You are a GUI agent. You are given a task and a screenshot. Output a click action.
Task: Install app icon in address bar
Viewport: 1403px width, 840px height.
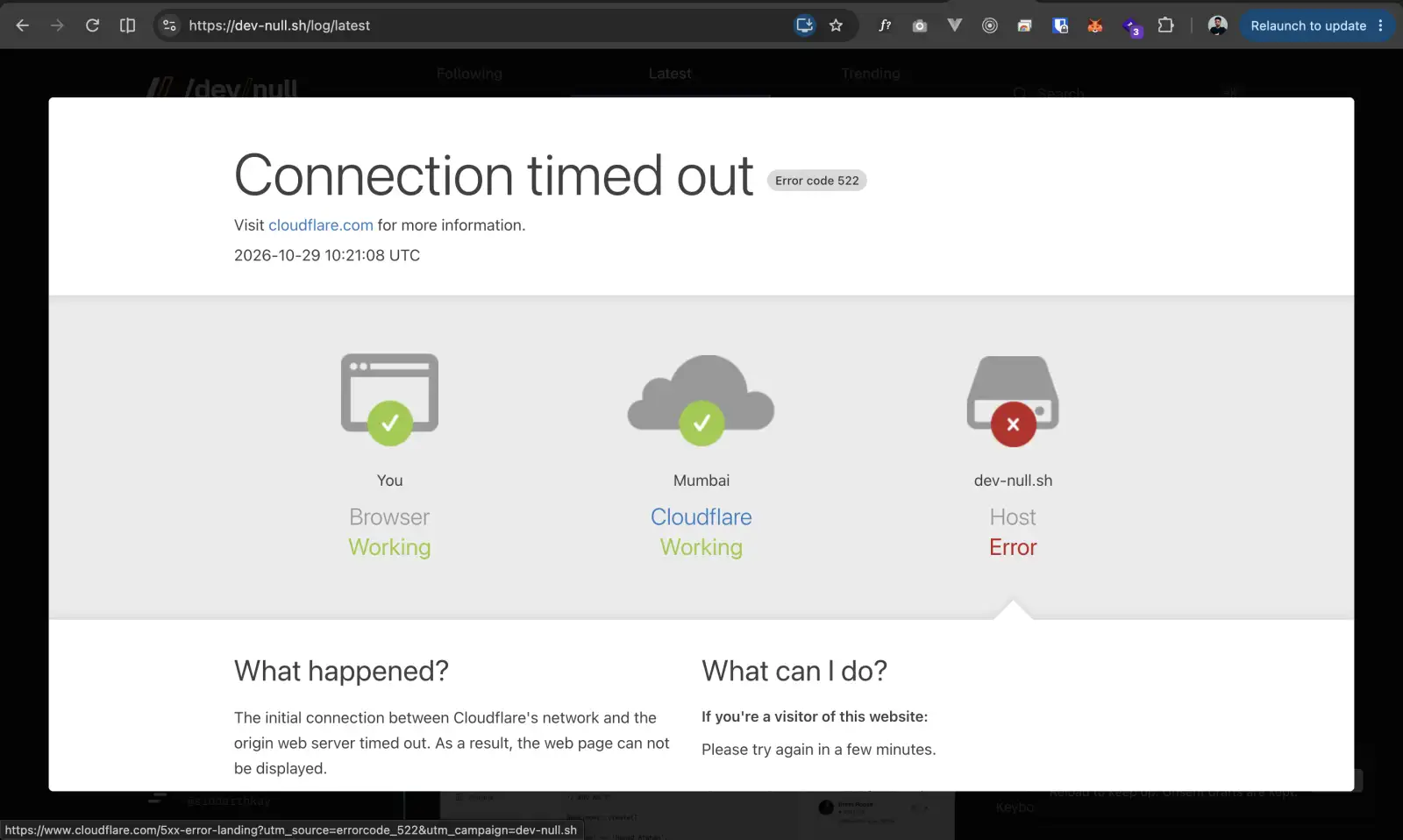804,25
